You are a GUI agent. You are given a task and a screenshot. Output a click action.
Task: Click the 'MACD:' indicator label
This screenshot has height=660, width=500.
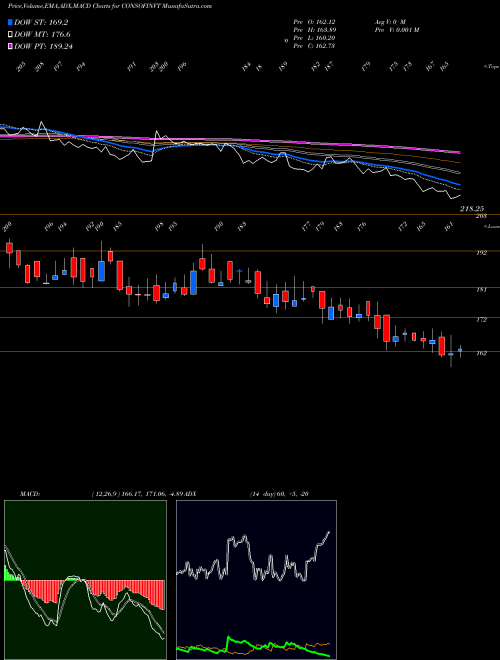pyautogui.click(x=29, y=494)
